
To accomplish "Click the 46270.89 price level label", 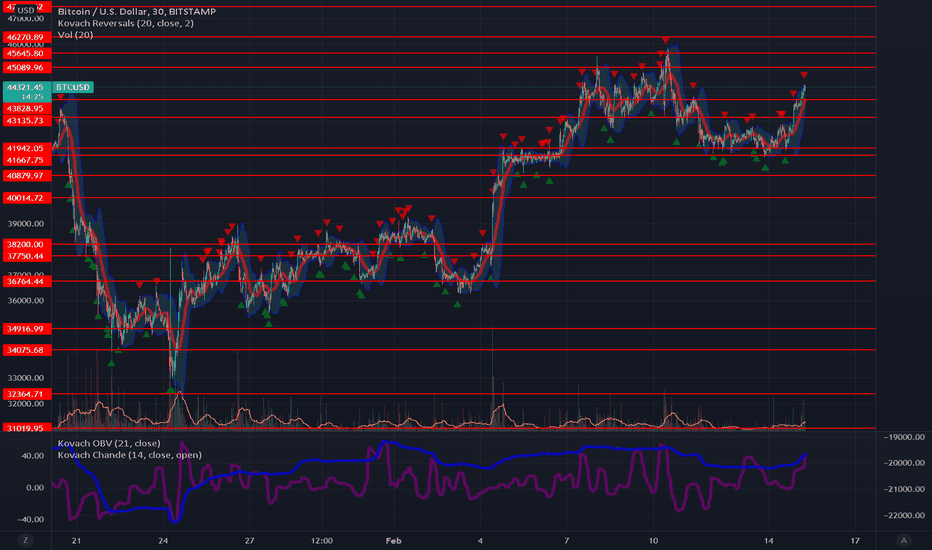I will point(27,37).
